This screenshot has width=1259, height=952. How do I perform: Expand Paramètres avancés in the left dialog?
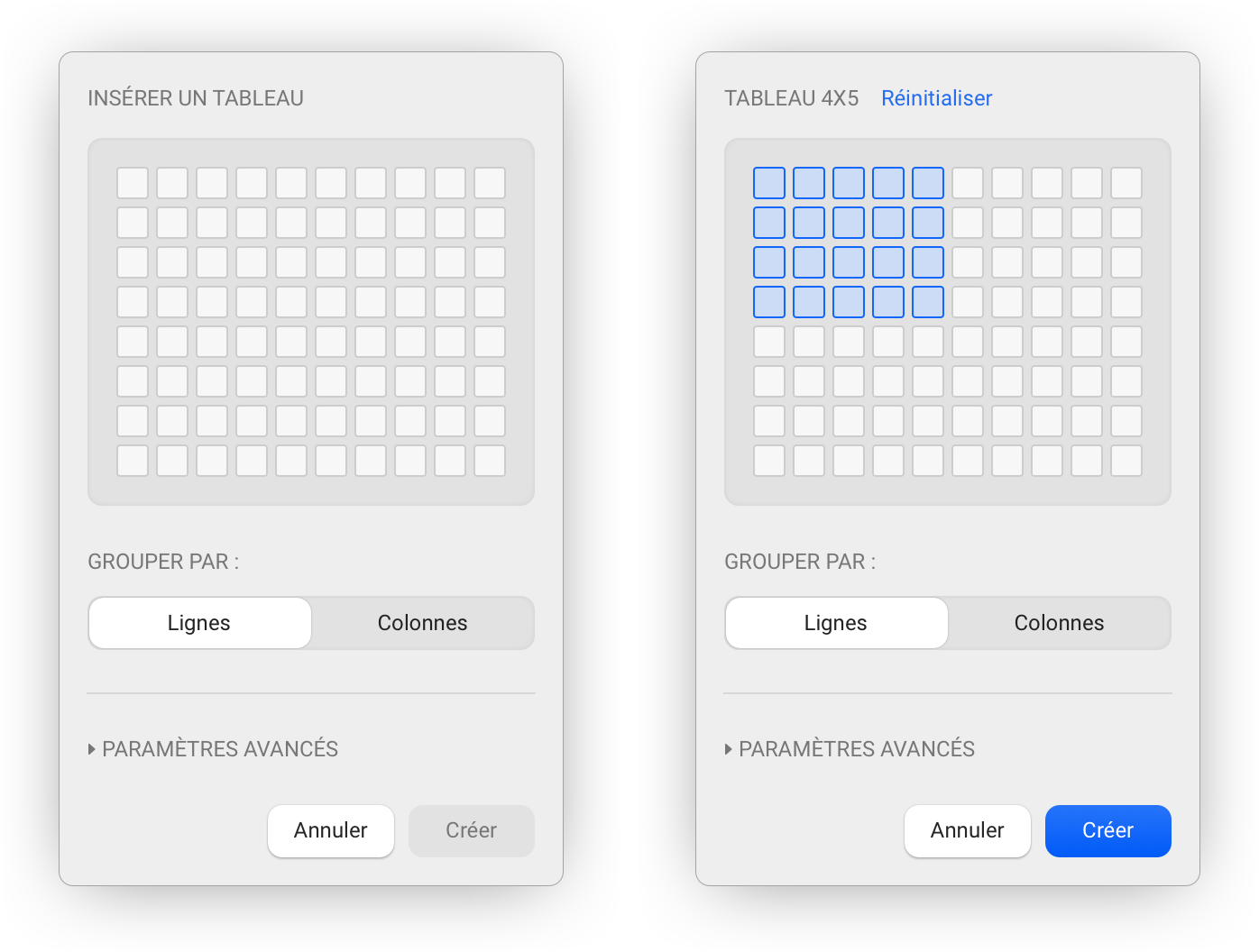click(x=219, y=748)
